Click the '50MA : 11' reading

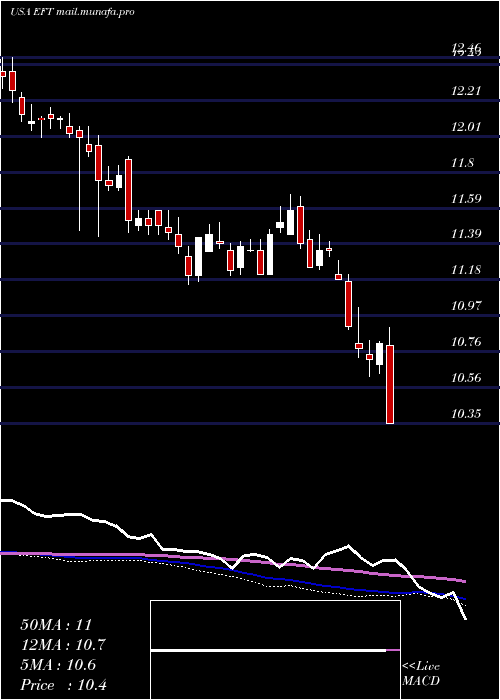(56, 625)
